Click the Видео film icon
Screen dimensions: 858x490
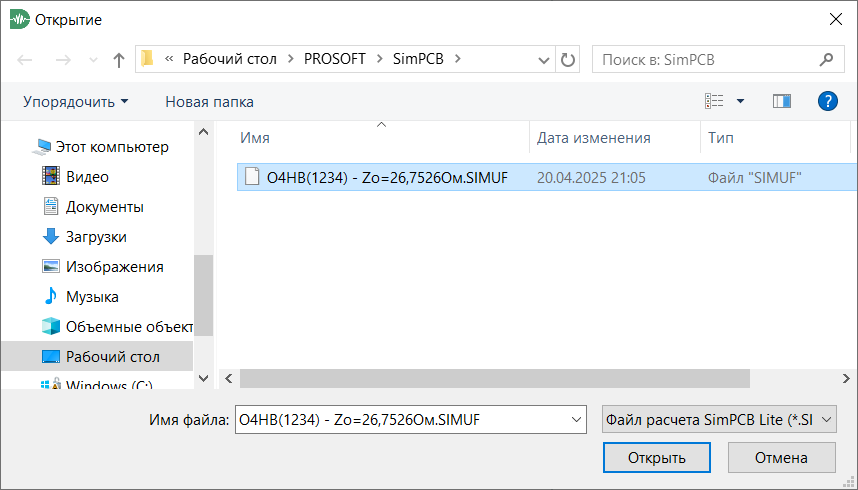pyautogui.click(x=51, y=176)
